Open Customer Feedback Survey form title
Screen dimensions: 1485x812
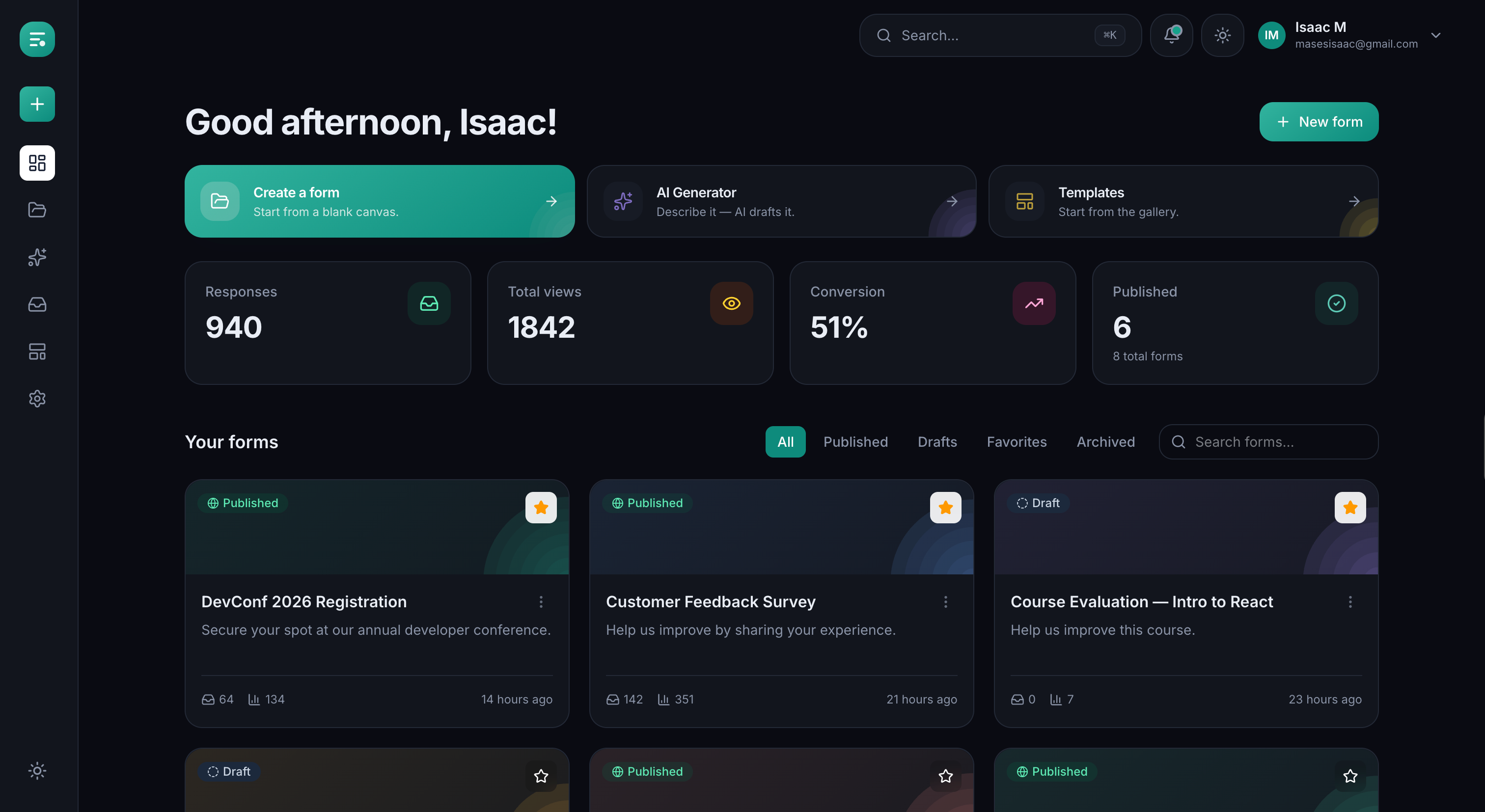click(710, 602)
